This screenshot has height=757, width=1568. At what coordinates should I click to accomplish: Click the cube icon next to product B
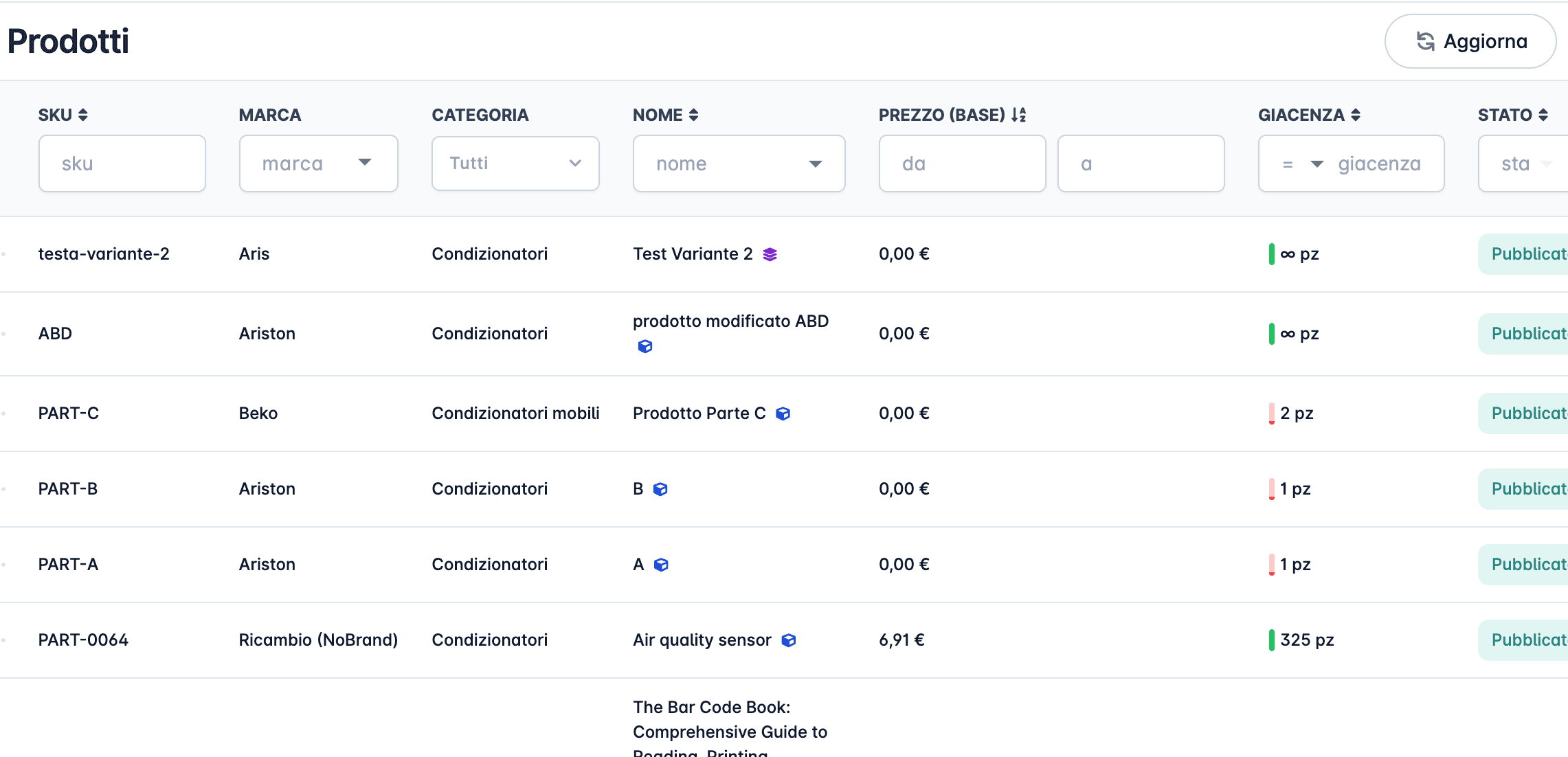point(660,488)
